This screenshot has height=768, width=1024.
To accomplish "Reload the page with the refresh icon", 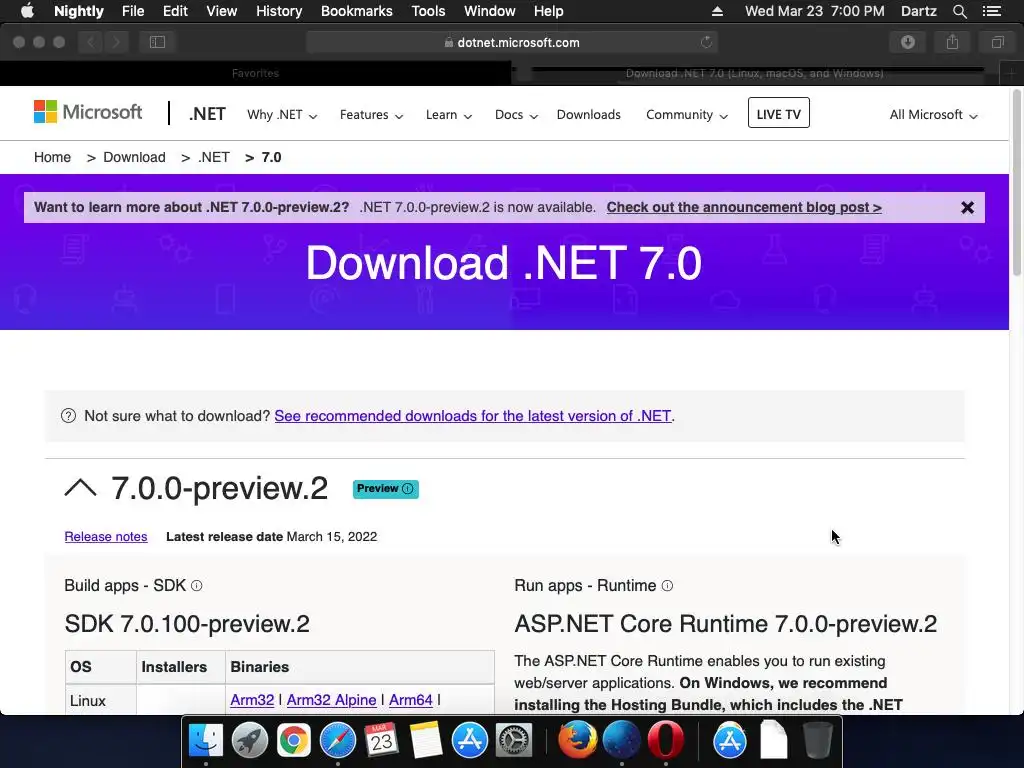I will tap(706, 42).
